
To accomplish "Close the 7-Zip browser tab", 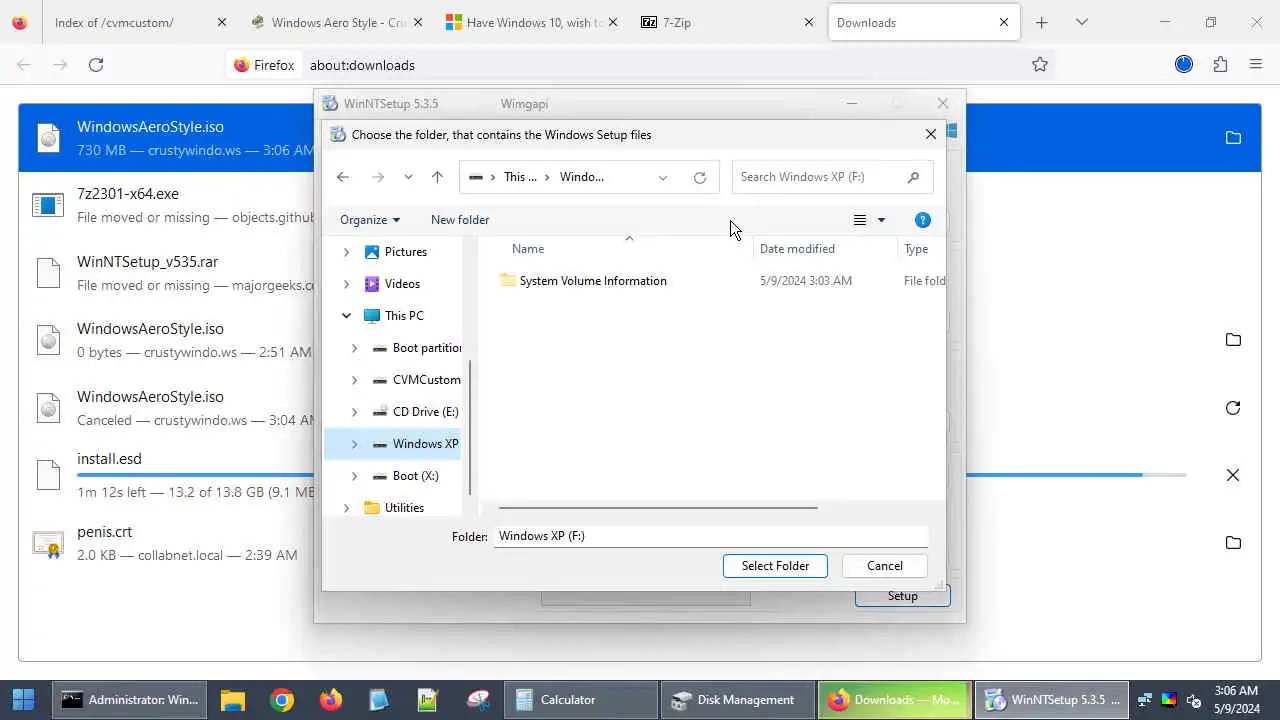I will pyautogui.click(x=809, y=22).
